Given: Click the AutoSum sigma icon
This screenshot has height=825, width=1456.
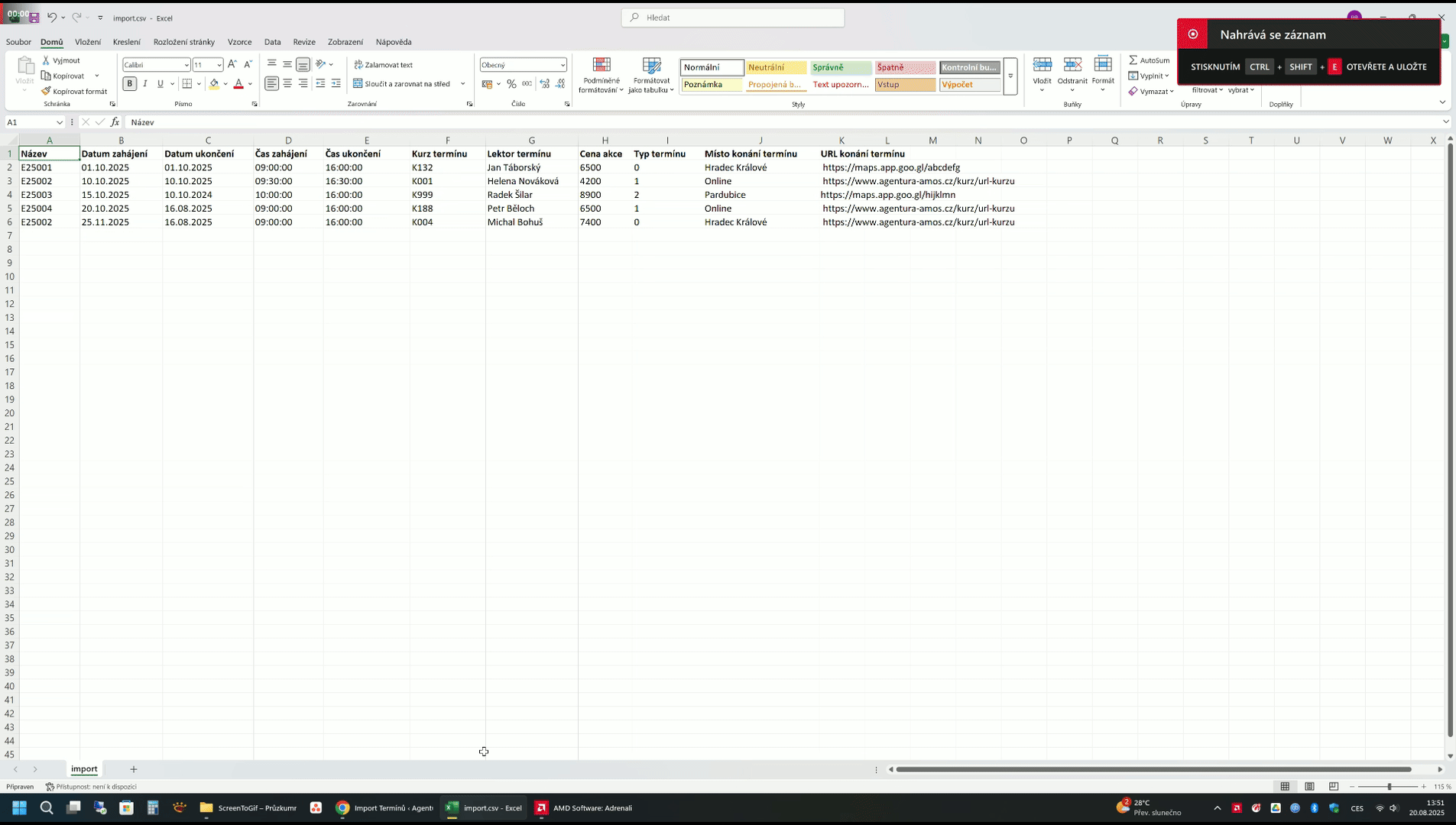Looking at the screenshot, I should (x=1133, y=60).
